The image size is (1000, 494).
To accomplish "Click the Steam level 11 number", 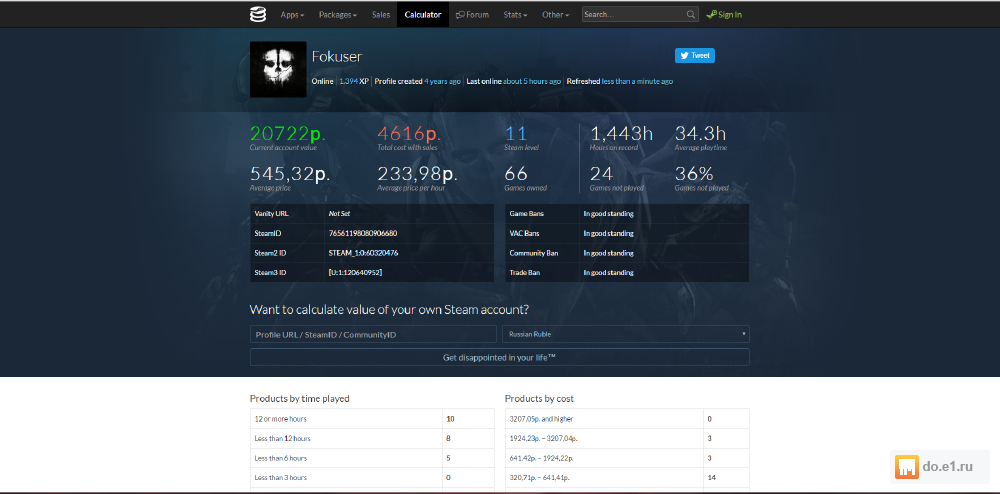I will pyautogui.click(x=516, y=133).
